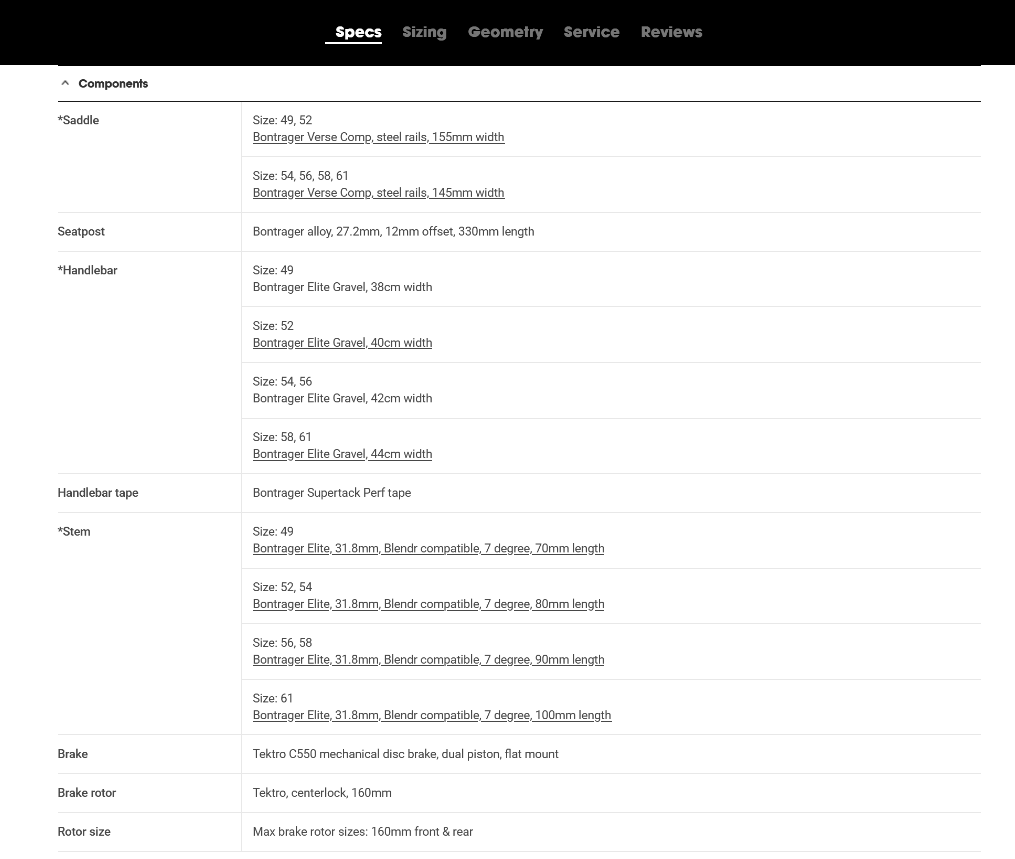Select the *Handlebar row label
Viewport: 1015px width, 859px height.
[x=87, y=270]
